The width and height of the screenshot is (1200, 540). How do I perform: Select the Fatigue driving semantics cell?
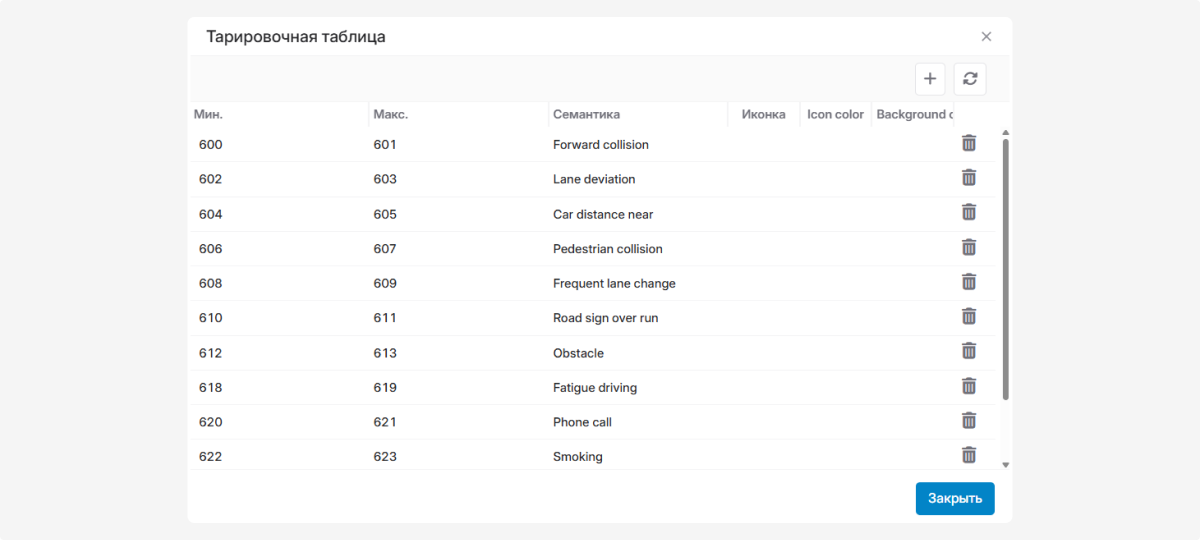coord(595,388)
